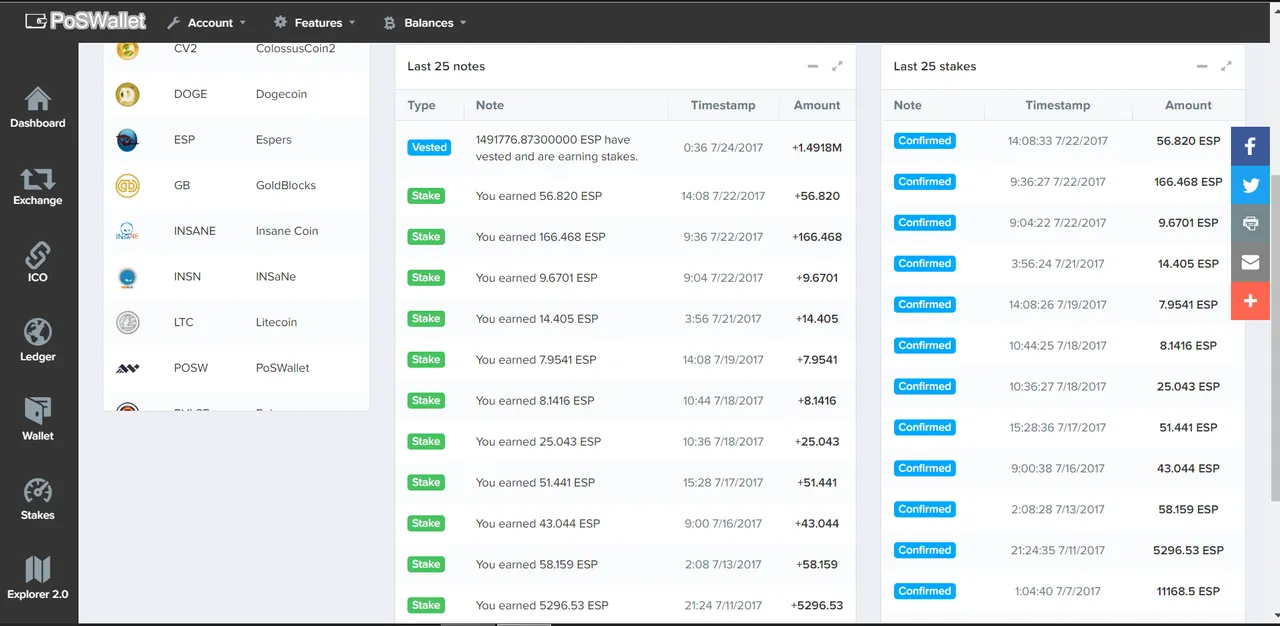Click the Espers coin icon
Screen dimensions: 1280x626
tap(127, 140)
